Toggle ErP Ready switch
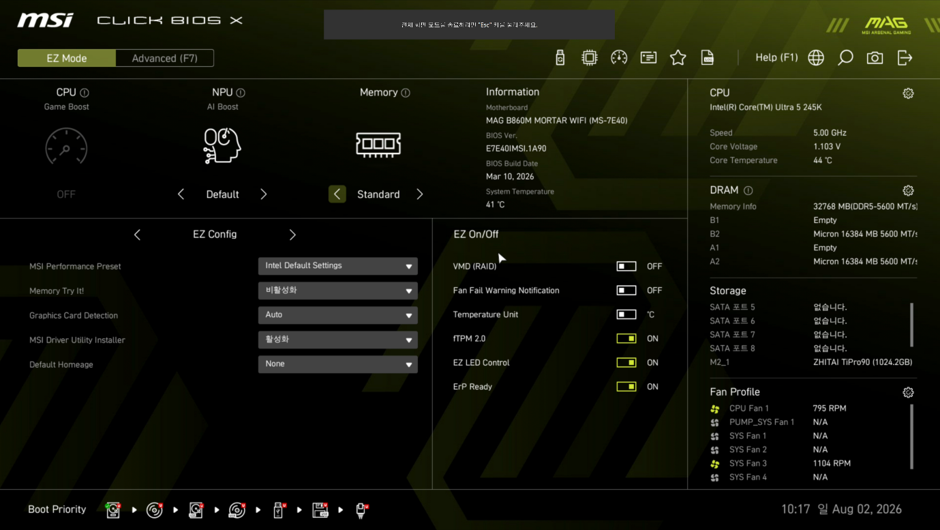 (x=626, y=387)
